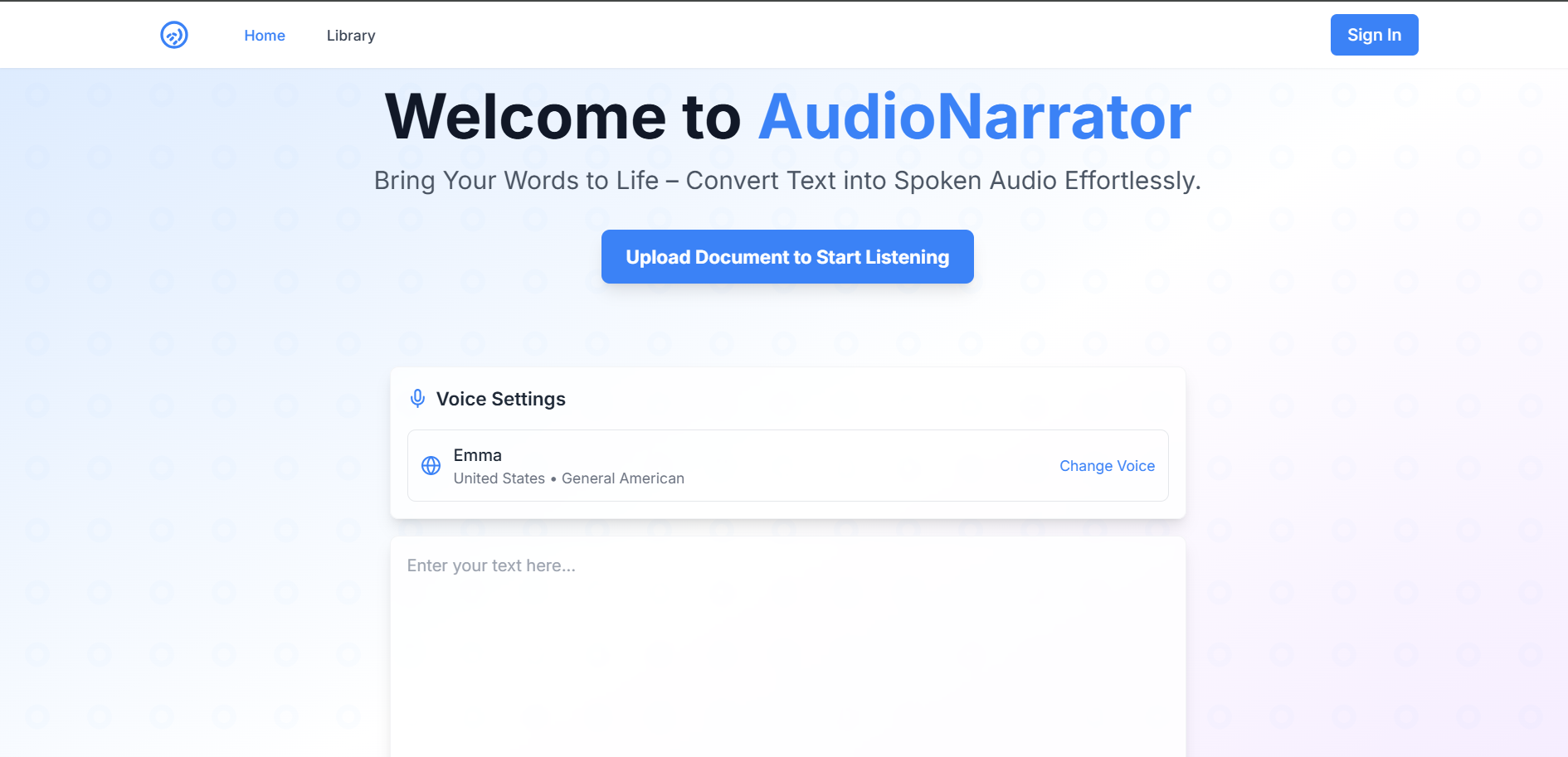Click the Enter your text here placeholder
Screen dimensions: 1568x757
click(491, 565)
